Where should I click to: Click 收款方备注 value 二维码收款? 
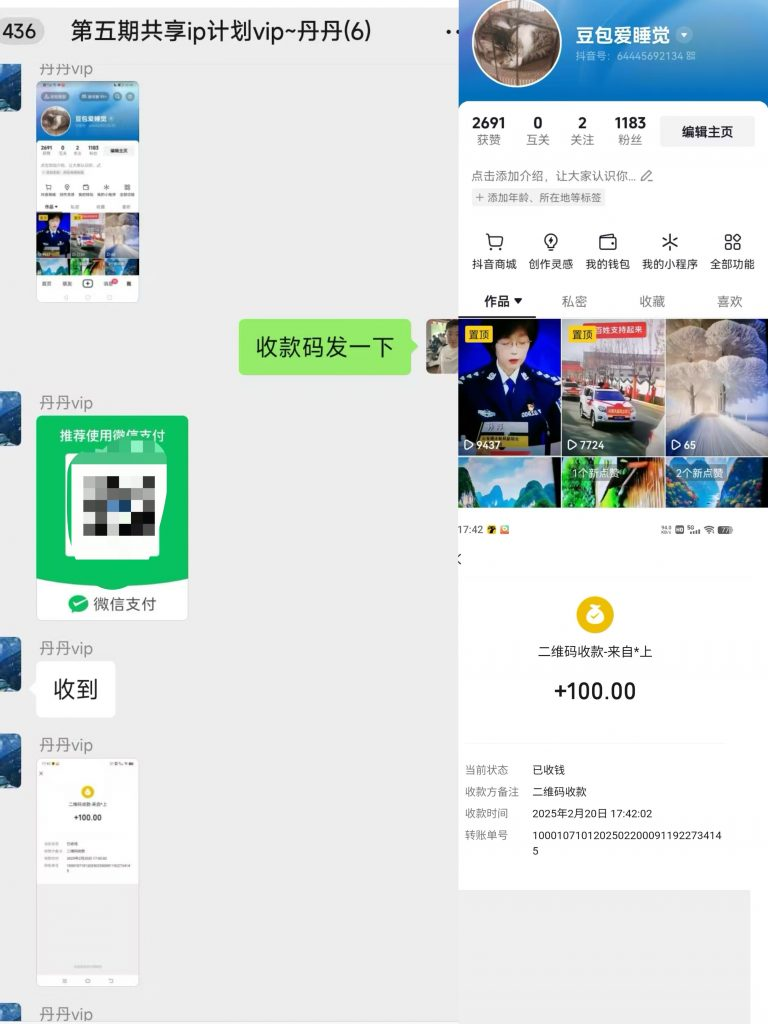pyautogui.click(x=560, y=792)
